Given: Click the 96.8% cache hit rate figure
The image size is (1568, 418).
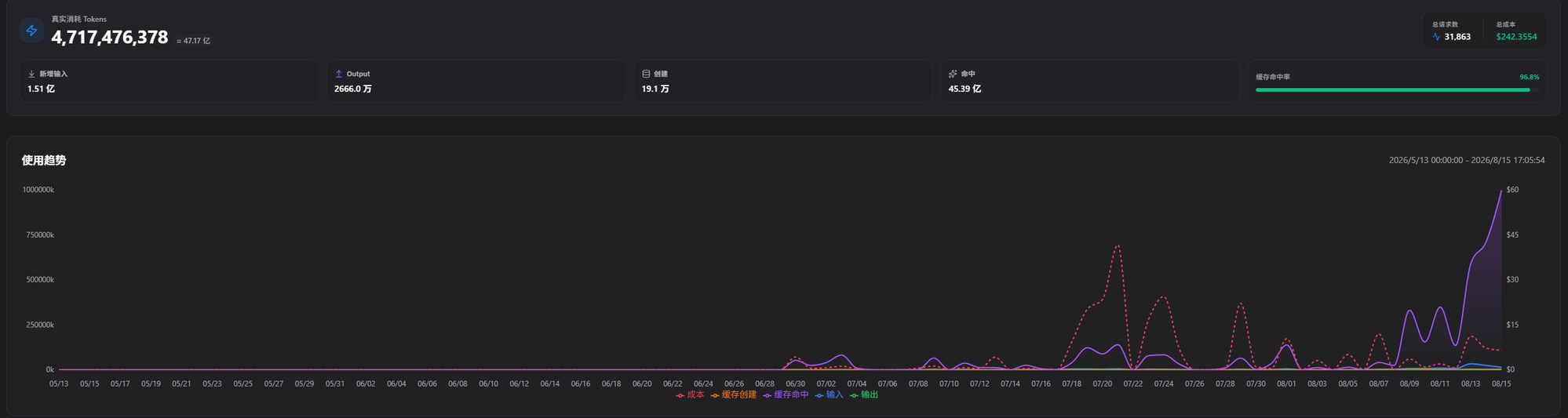Looking at the screenshot, I should [x=1529, y=77].
